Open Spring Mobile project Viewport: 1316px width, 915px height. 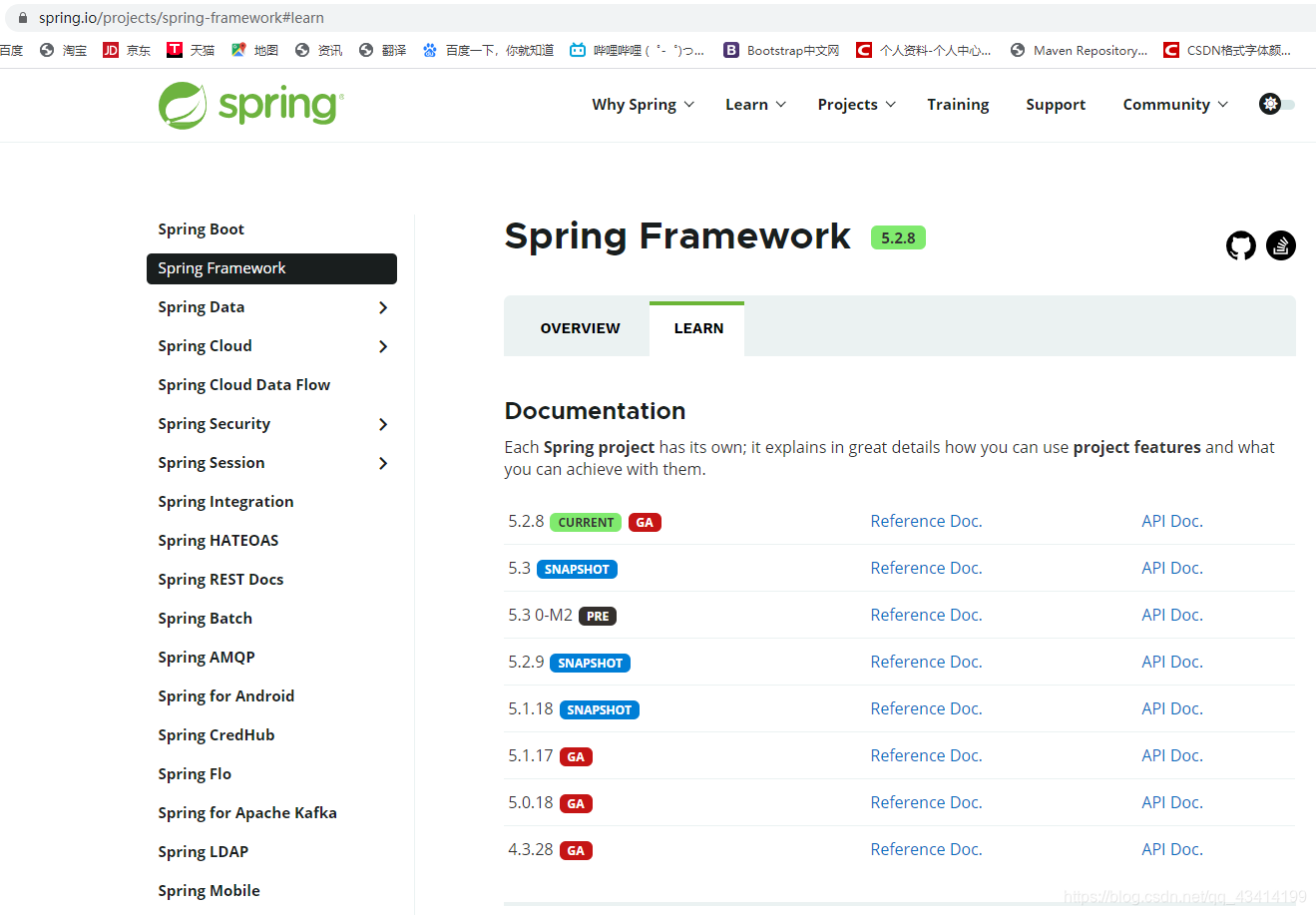click(209, 891)
